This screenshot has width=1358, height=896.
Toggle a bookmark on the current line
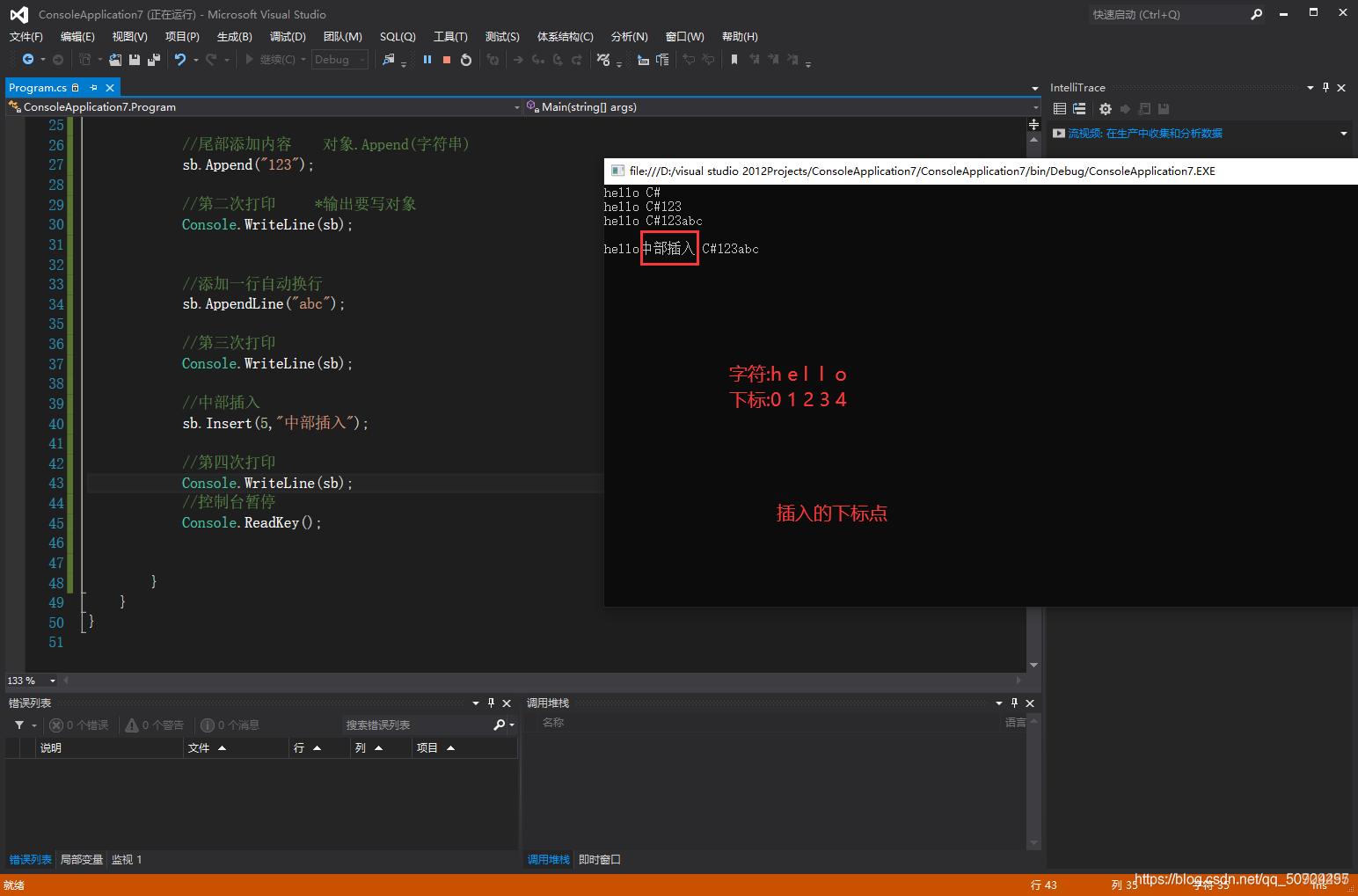(734, 60)
